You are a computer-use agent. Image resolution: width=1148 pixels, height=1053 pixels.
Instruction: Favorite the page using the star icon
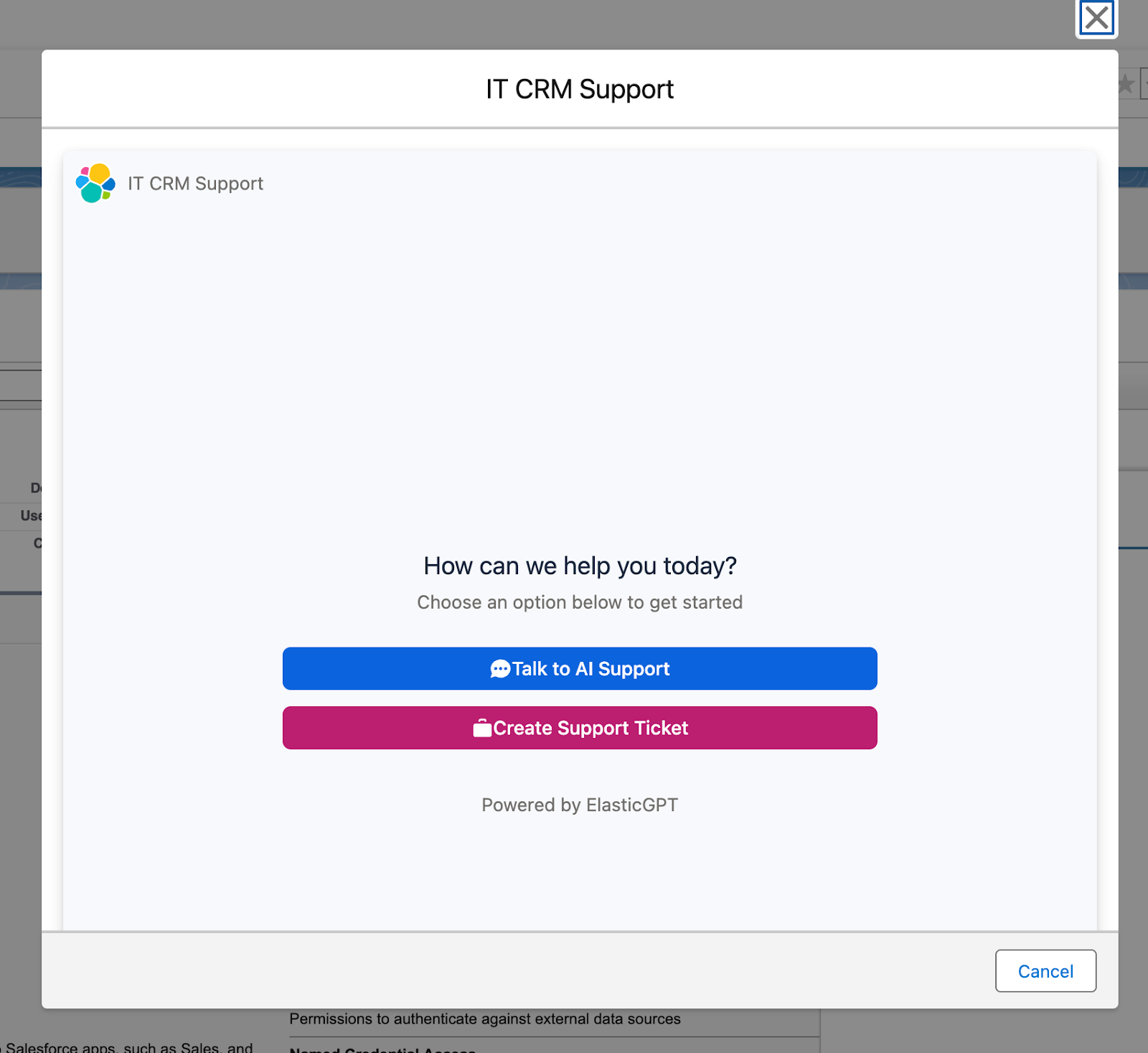tap(1128, 84)
